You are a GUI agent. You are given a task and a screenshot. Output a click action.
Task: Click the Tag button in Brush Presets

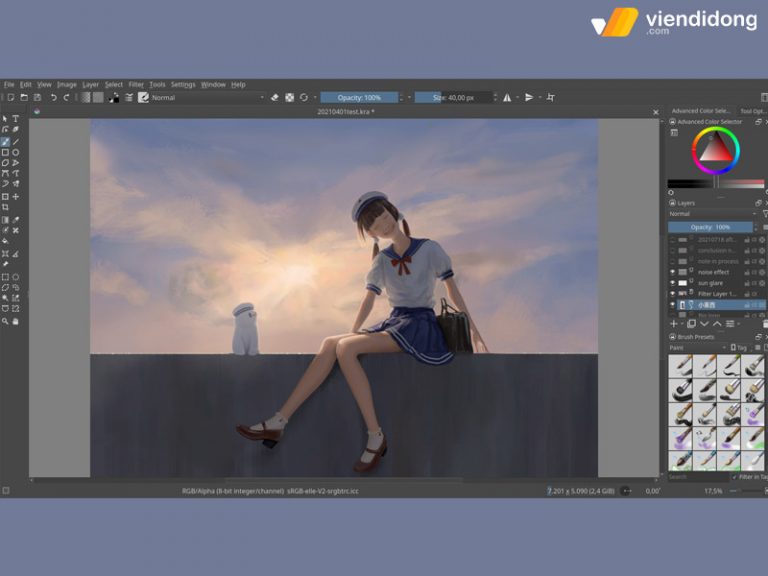(x=739, y=347)
